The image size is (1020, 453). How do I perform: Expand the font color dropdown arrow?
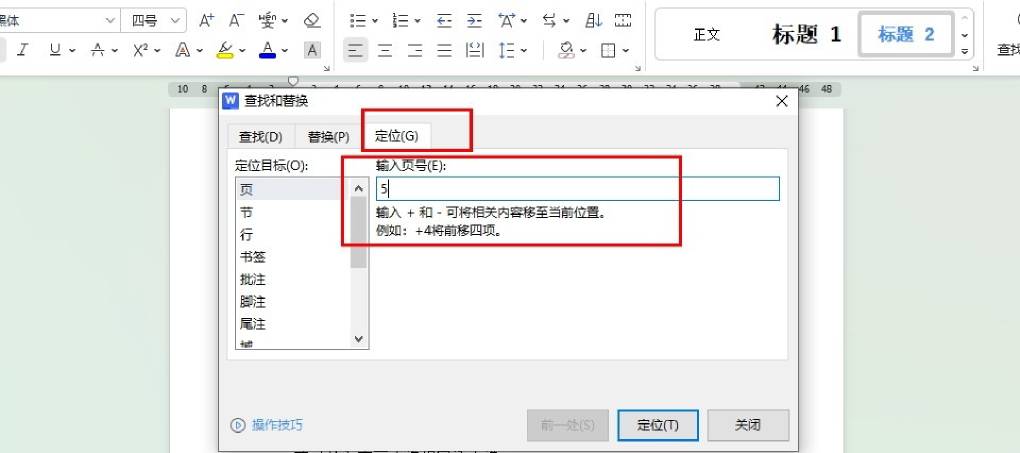click(x=285, y=50)
